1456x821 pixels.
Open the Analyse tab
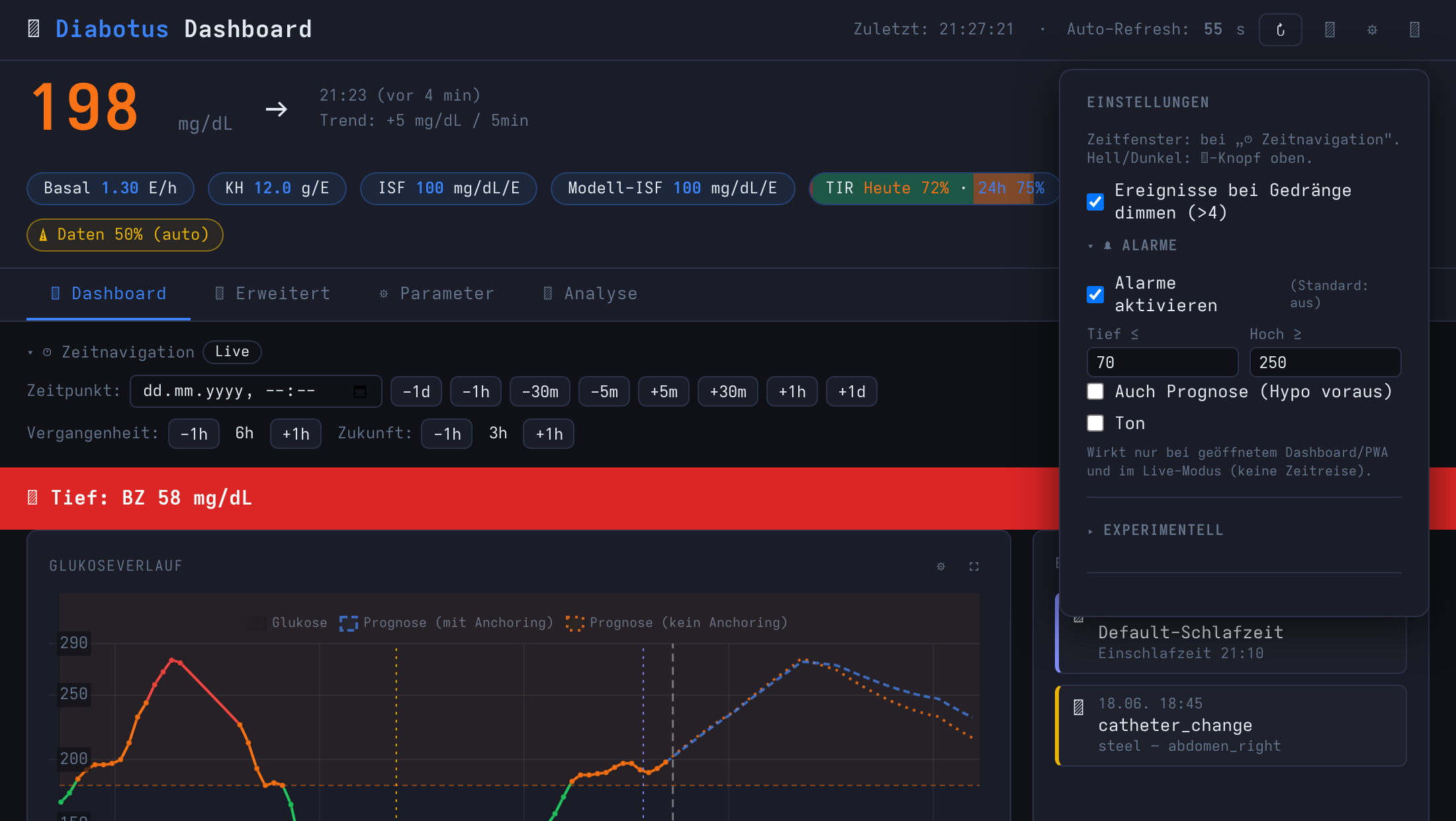(590, 293)
